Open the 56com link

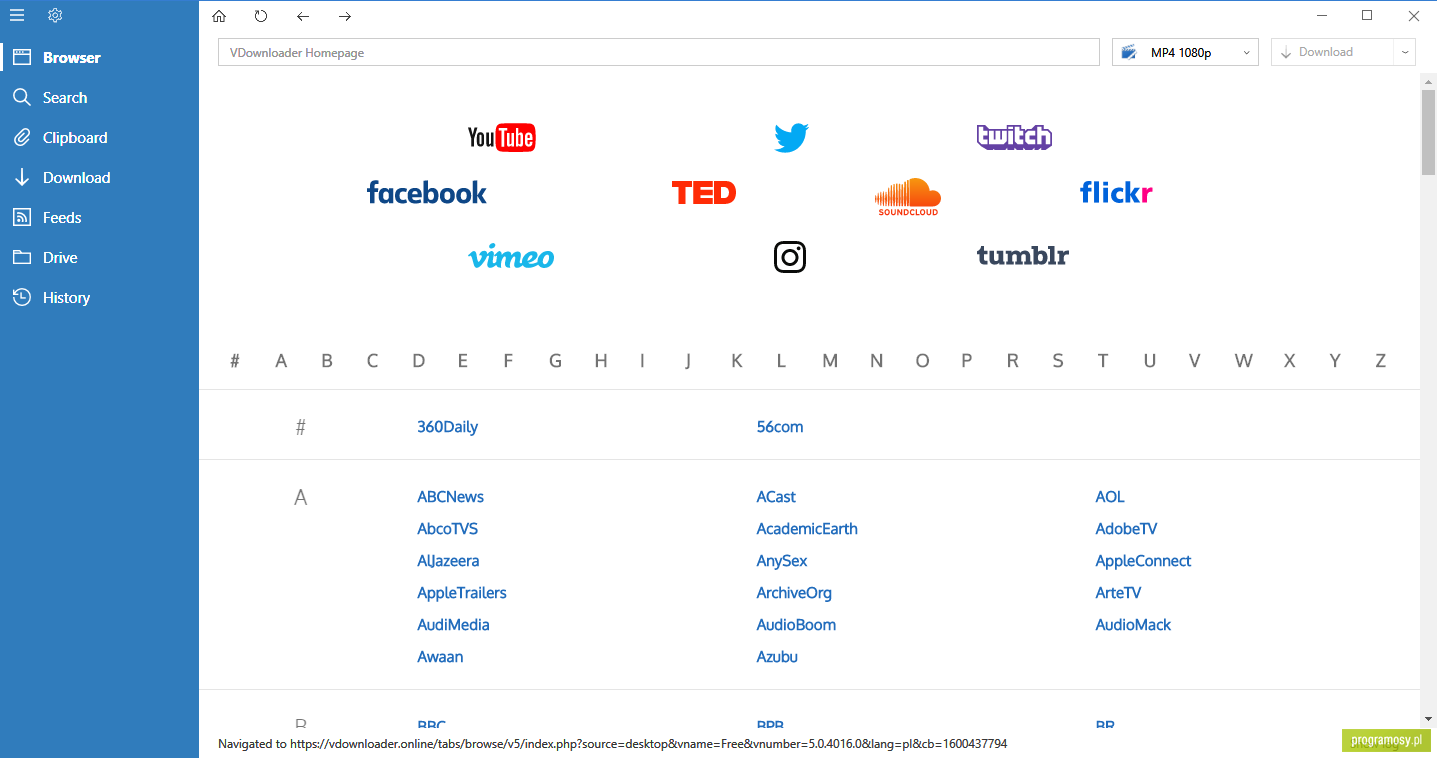click(x=780, y=427)
